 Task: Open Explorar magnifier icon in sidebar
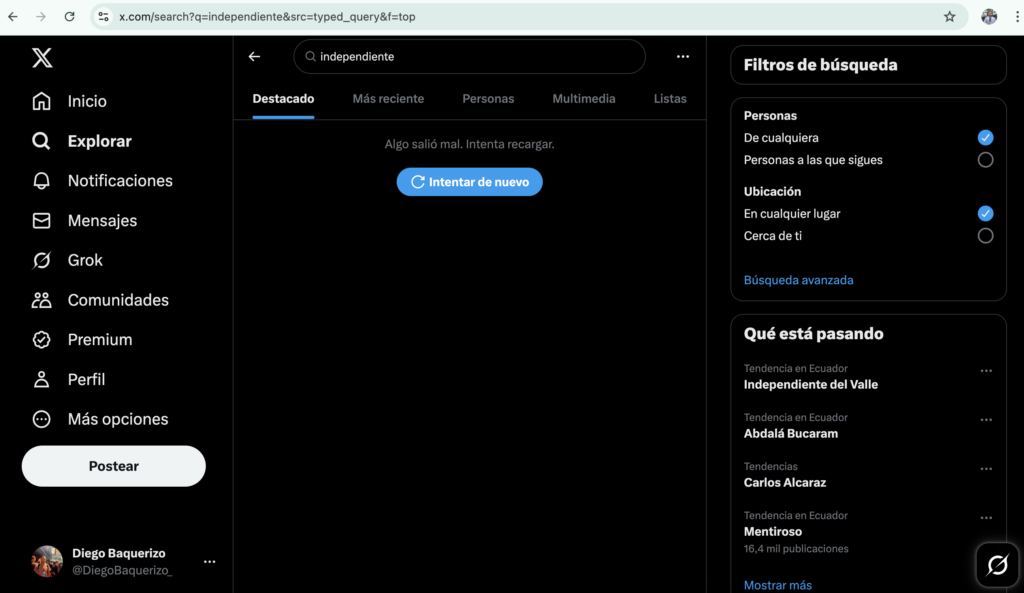click(x=41, y=141)
